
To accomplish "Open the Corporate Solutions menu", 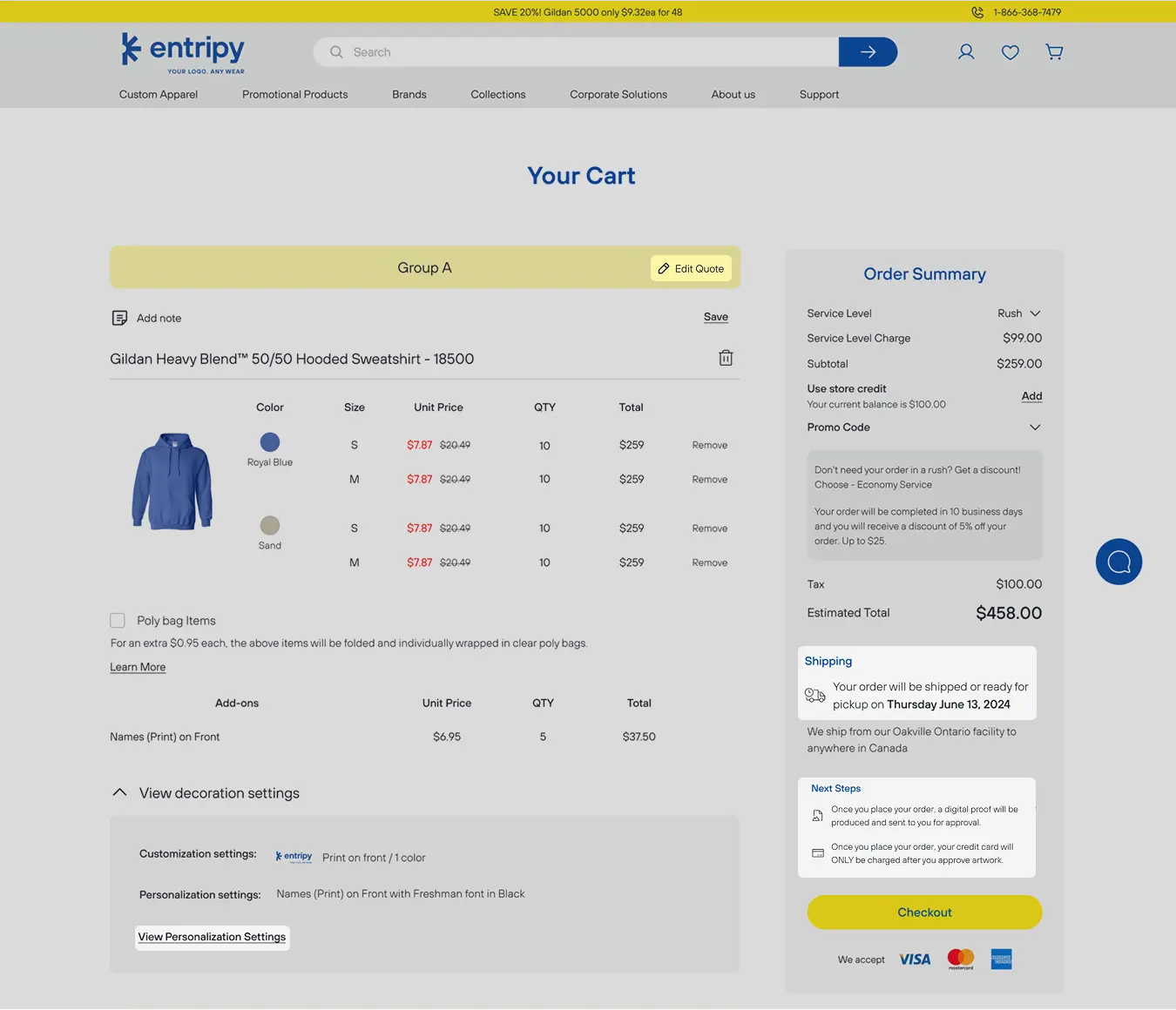I will coord(618,94).
